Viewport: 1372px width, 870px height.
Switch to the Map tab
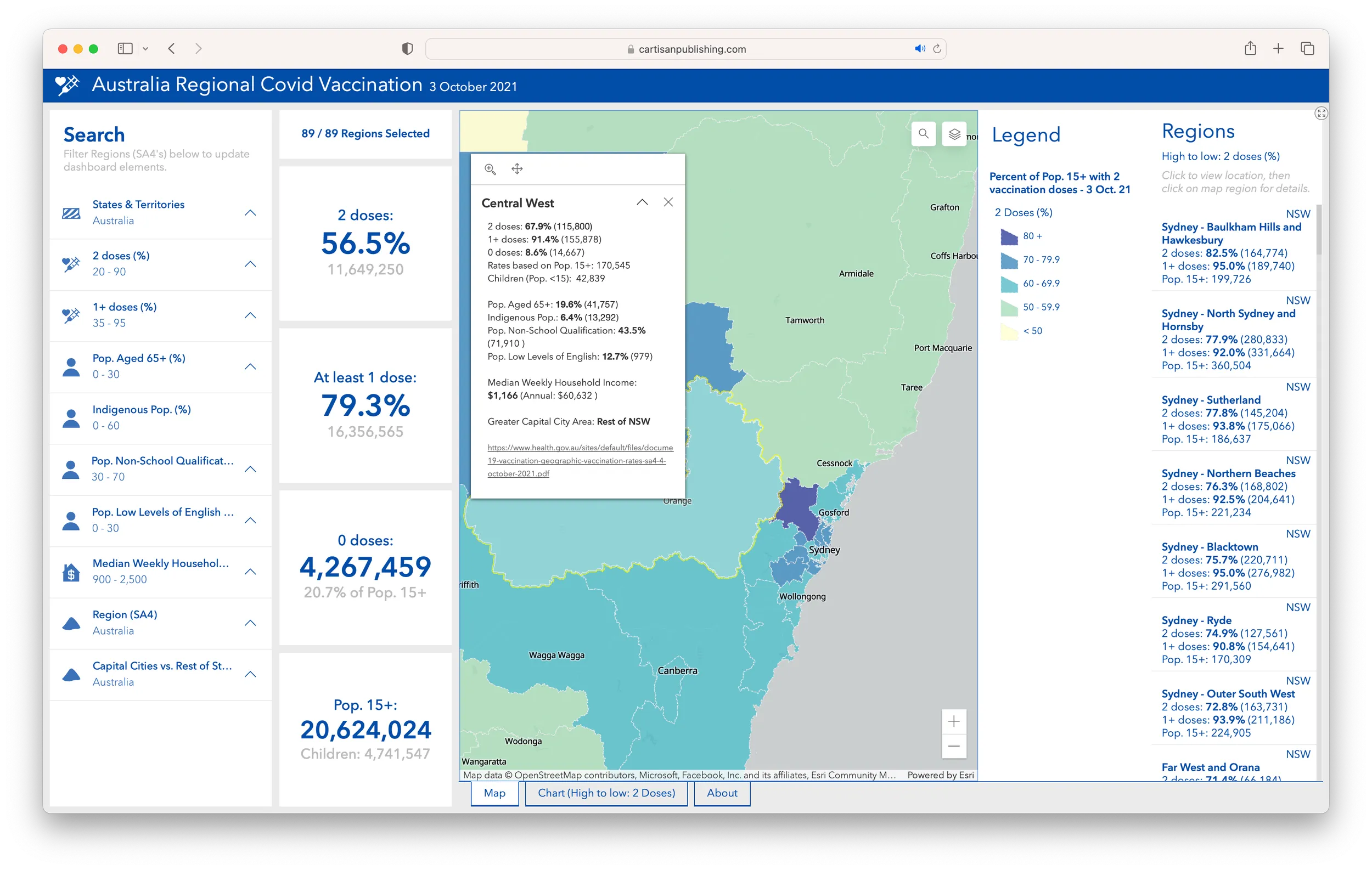click(494, 793)
